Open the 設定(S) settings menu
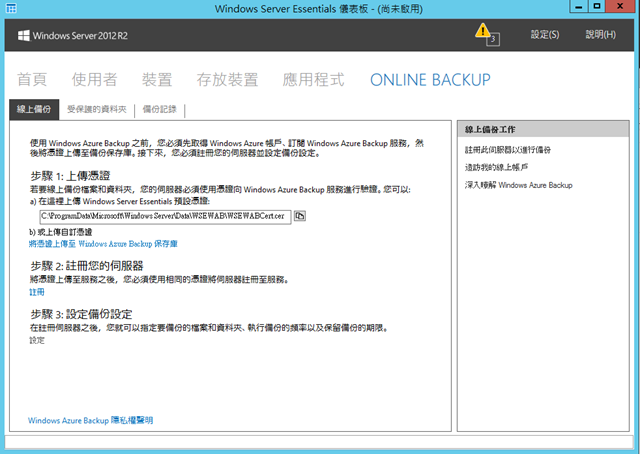The image size is (640, 454). (545, 35)
